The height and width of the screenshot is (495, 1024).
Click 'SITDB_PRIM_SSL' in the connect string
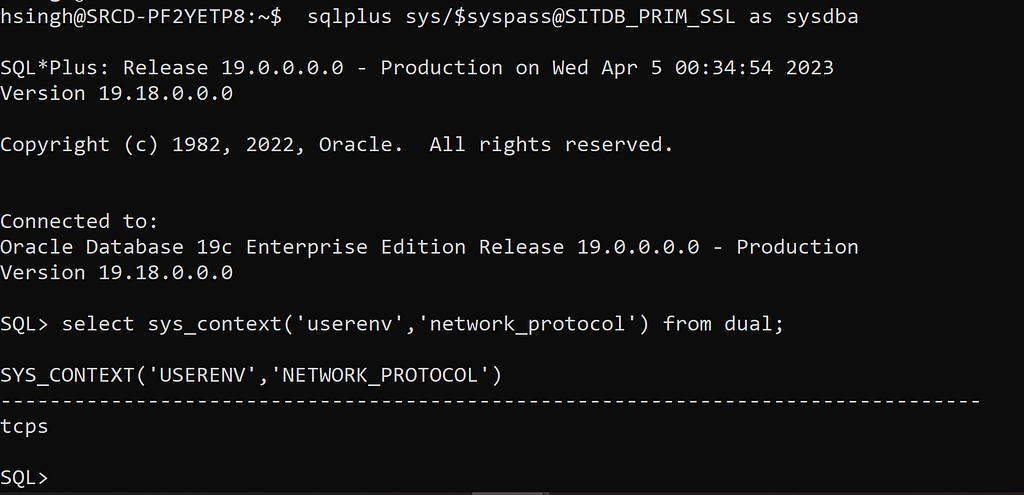tap(650, 17)
